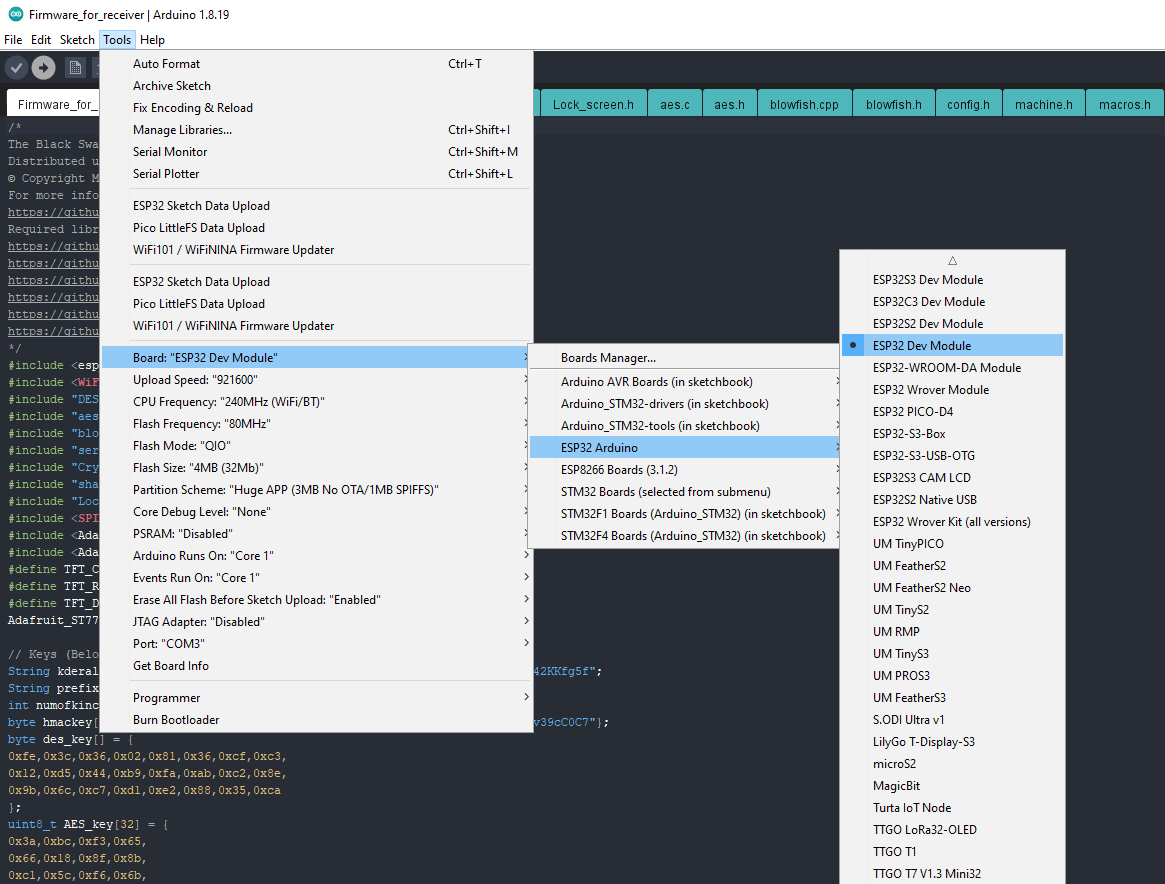Switch to the blowfish.cpp tab
Viewport: 1165px width, 884px height.
click(804, 105)
